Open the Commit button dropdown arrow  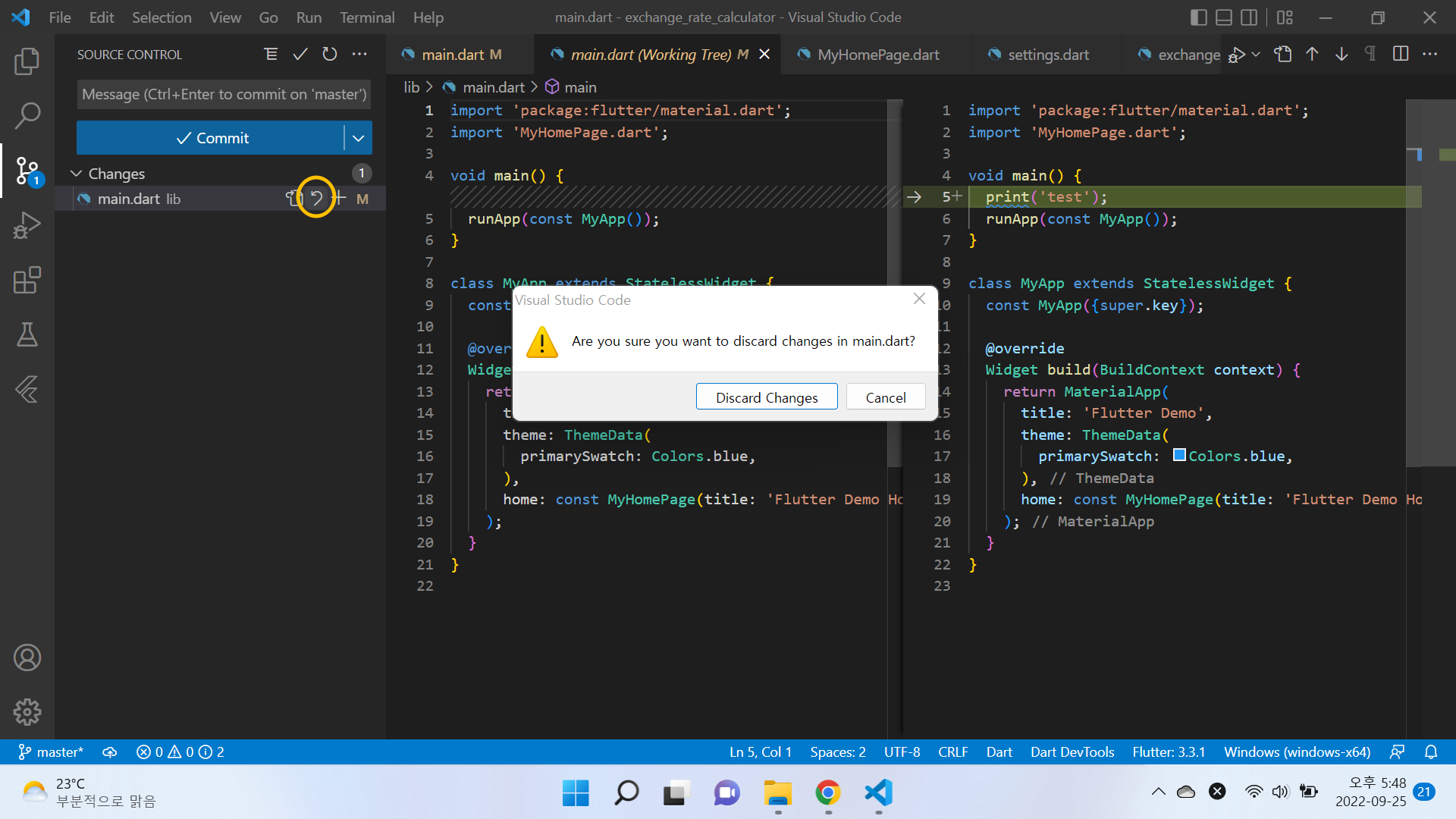coord(359,138)
